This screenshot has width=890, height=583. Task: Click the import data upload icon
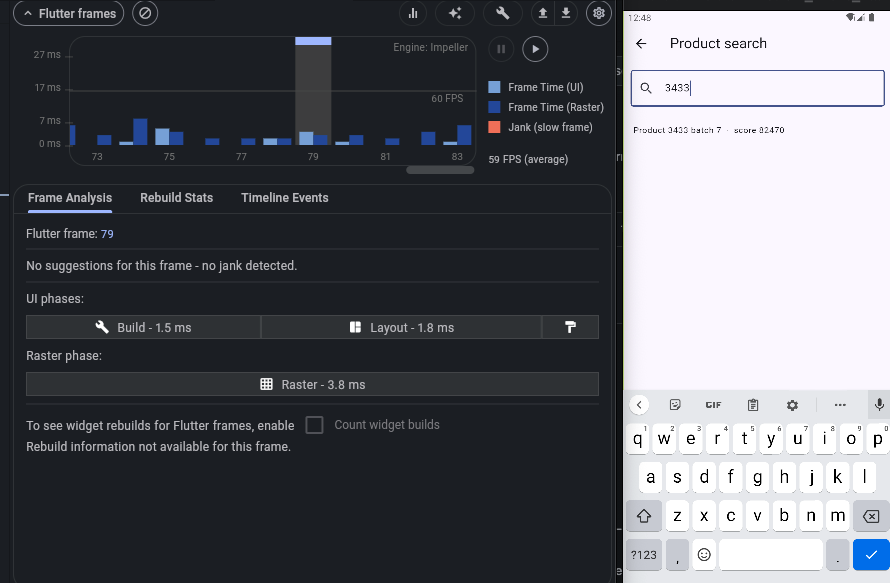[543, 13]
